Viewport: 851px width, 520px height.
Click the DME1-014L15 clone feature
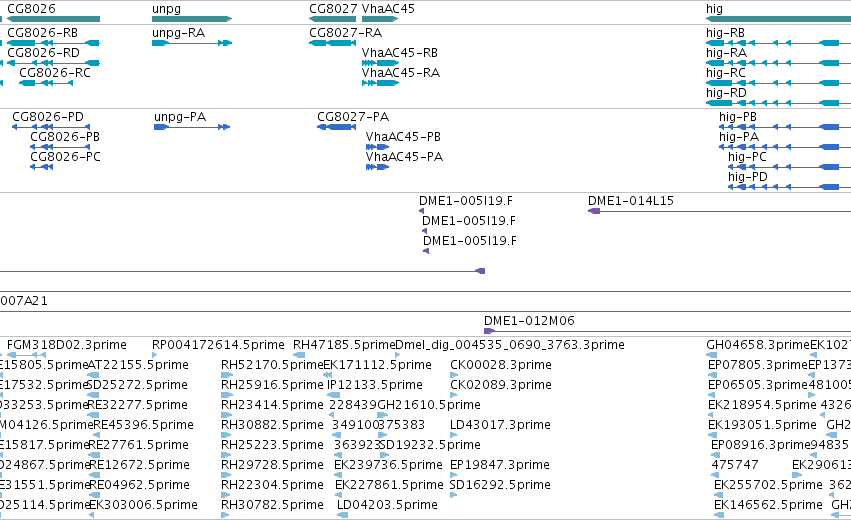[719, 211]
